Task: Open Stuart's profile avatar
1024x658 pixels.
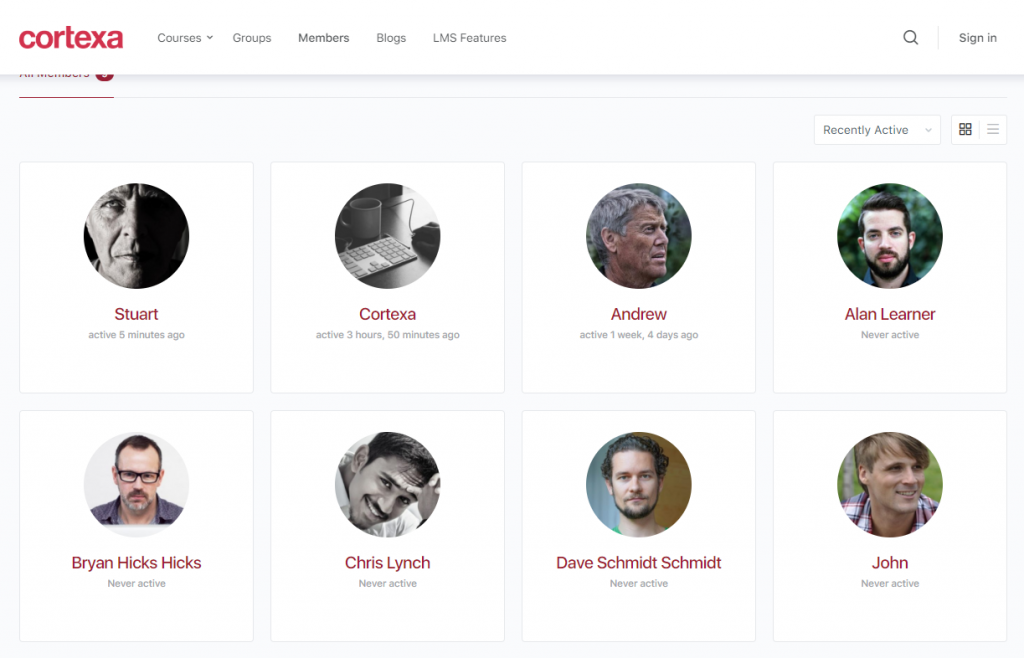Action: tap(136, 236)
